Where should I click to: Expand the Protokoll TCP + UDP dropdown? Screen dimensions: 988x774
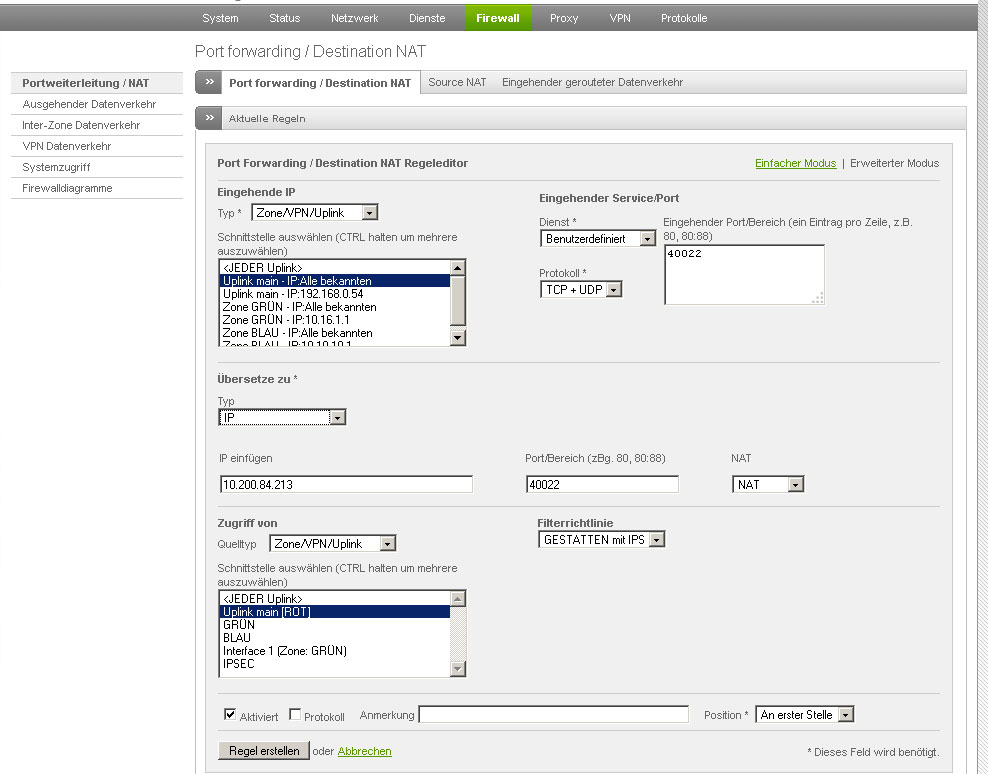(581, 289)
